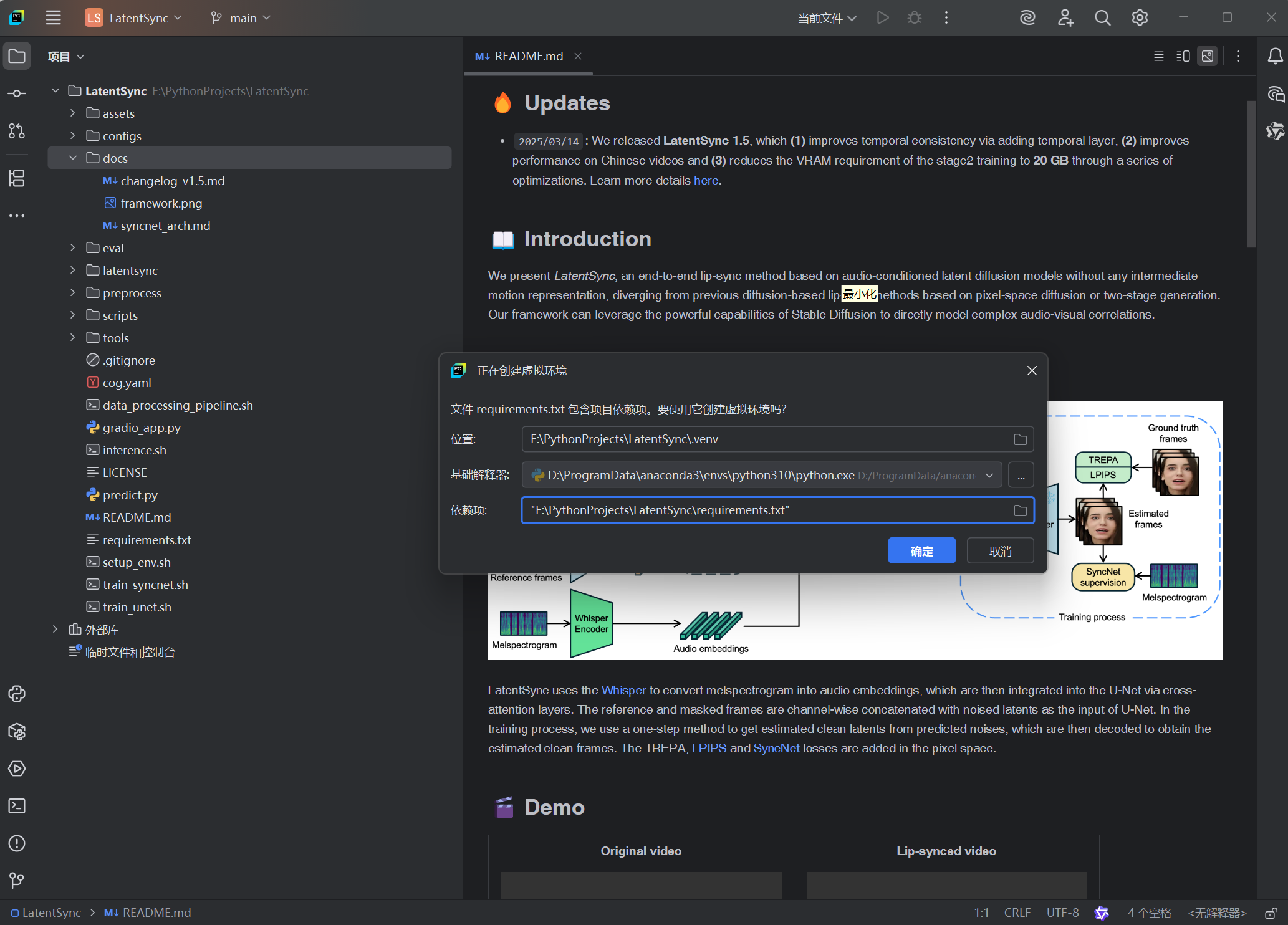Open the main hamburger menu
The image size is (1288, 925).
(x=53, y=18)
